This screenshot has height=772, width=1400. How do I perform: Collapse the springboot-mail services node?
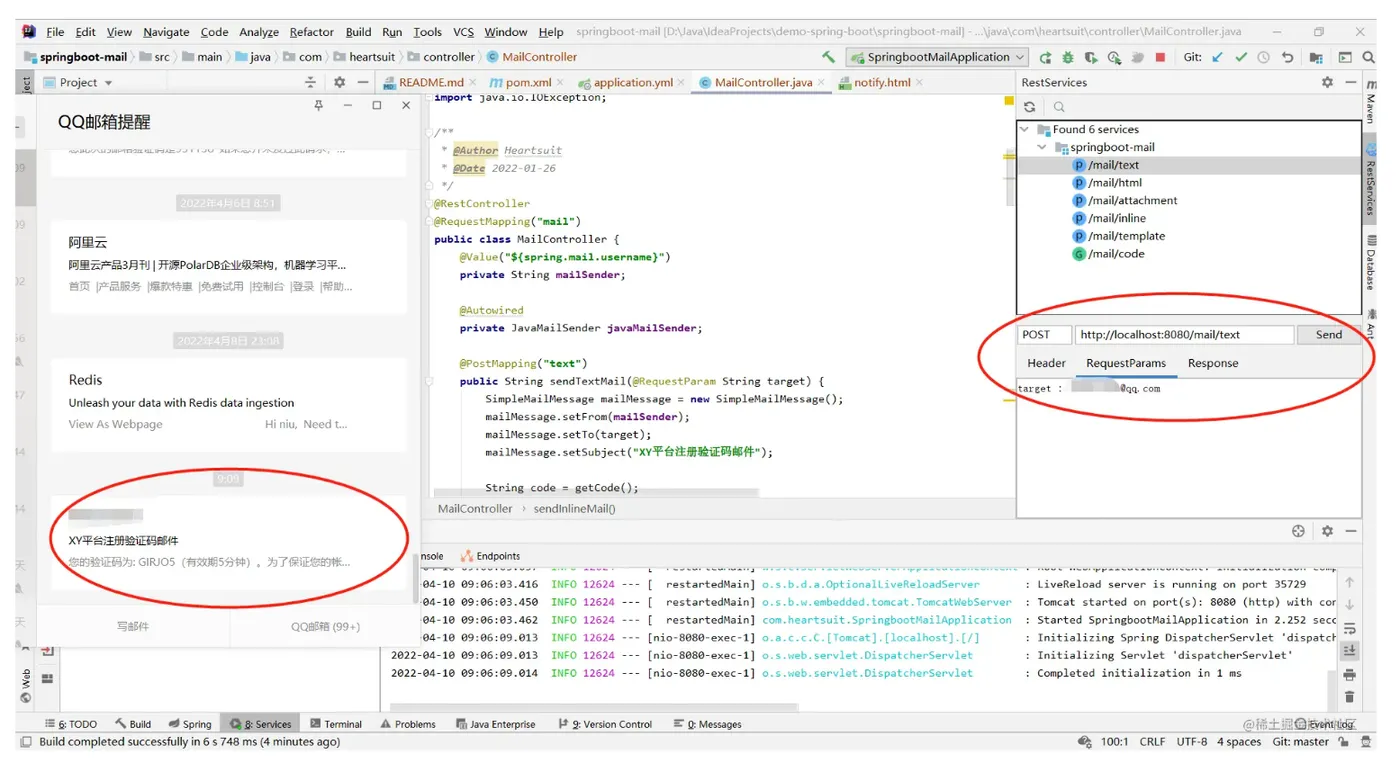tap(1043, 147)
